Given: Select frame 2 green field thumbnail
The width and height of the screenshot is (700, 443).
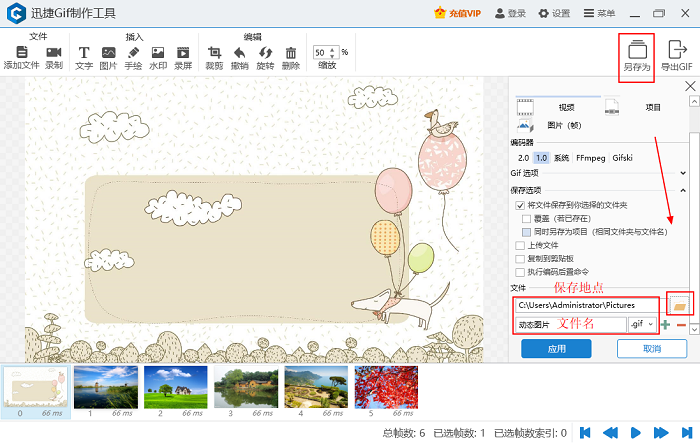Looking at the screenshot, I should (176, 387).
